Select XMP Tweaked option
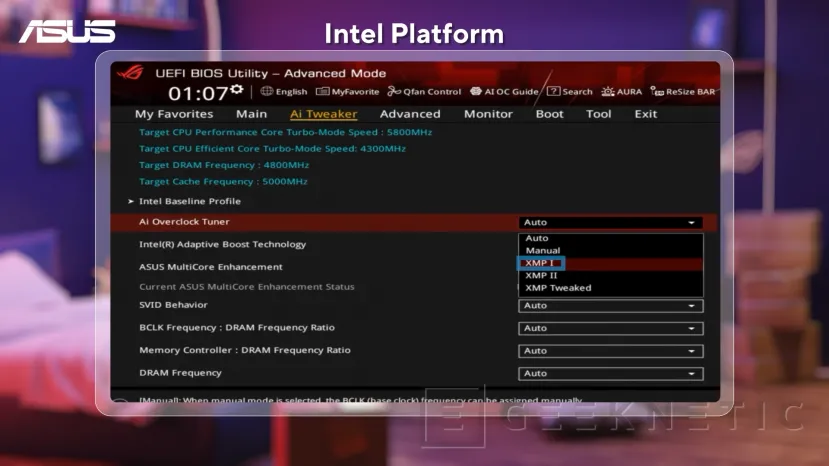The width and height of the screenshot is (829, 466). pos(611,288)
